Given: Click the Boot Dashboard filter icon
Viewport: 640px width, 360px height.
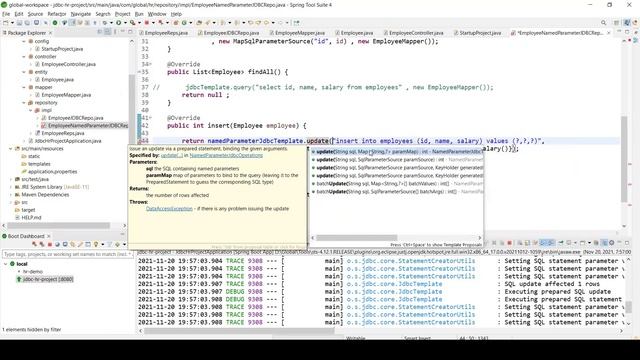Looking at the screenshot, I should point(109,244).
